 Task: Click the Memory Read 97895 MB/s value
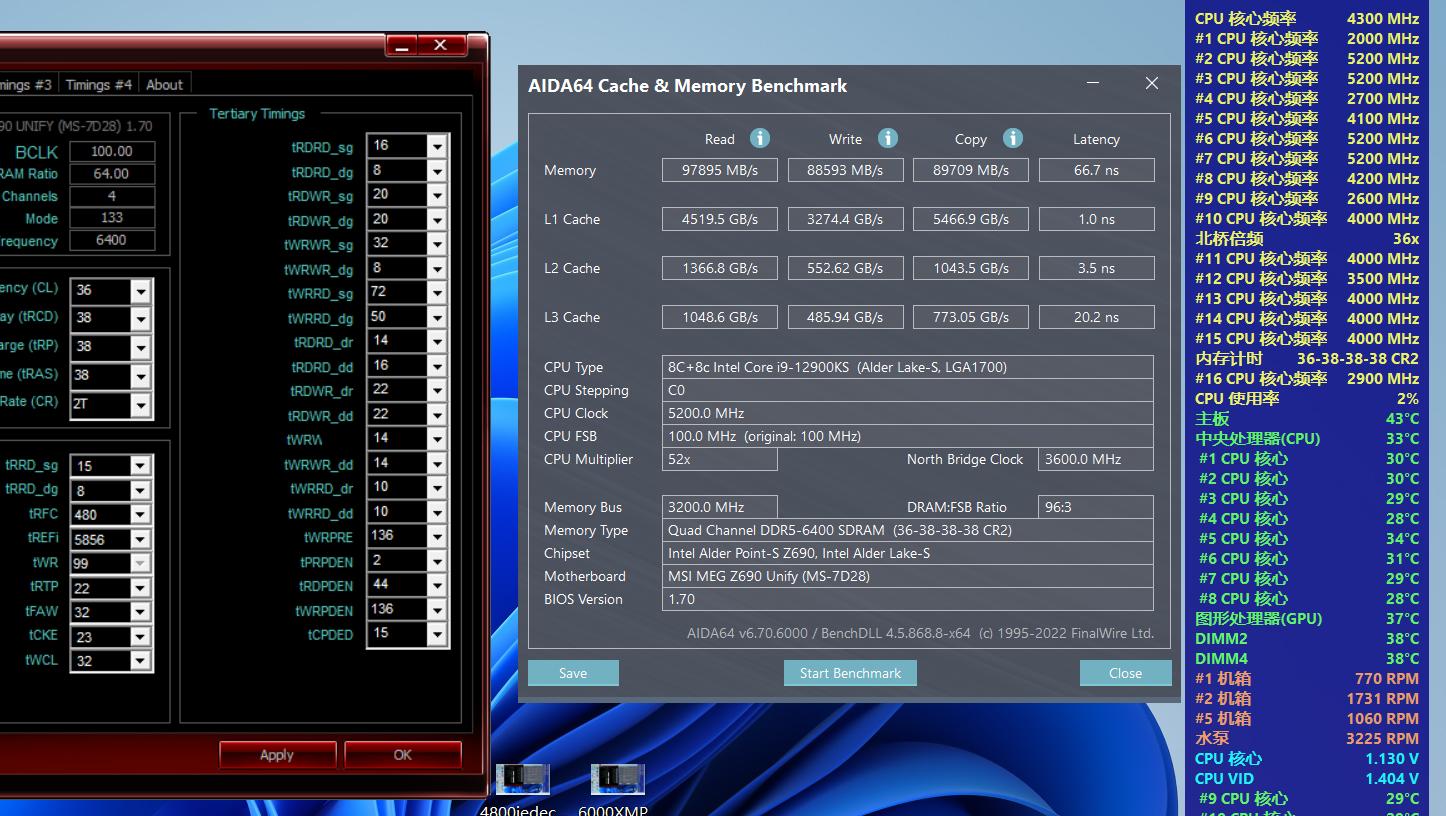[720, 170]
